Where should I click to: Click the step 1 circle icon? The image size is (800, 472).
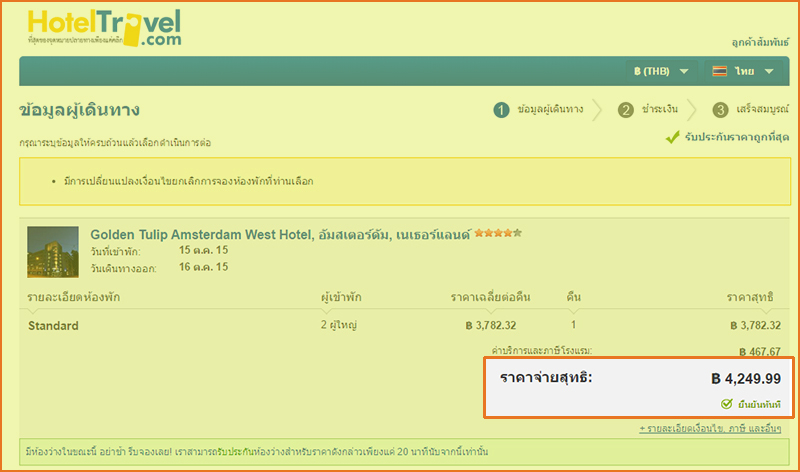(501, 110)
